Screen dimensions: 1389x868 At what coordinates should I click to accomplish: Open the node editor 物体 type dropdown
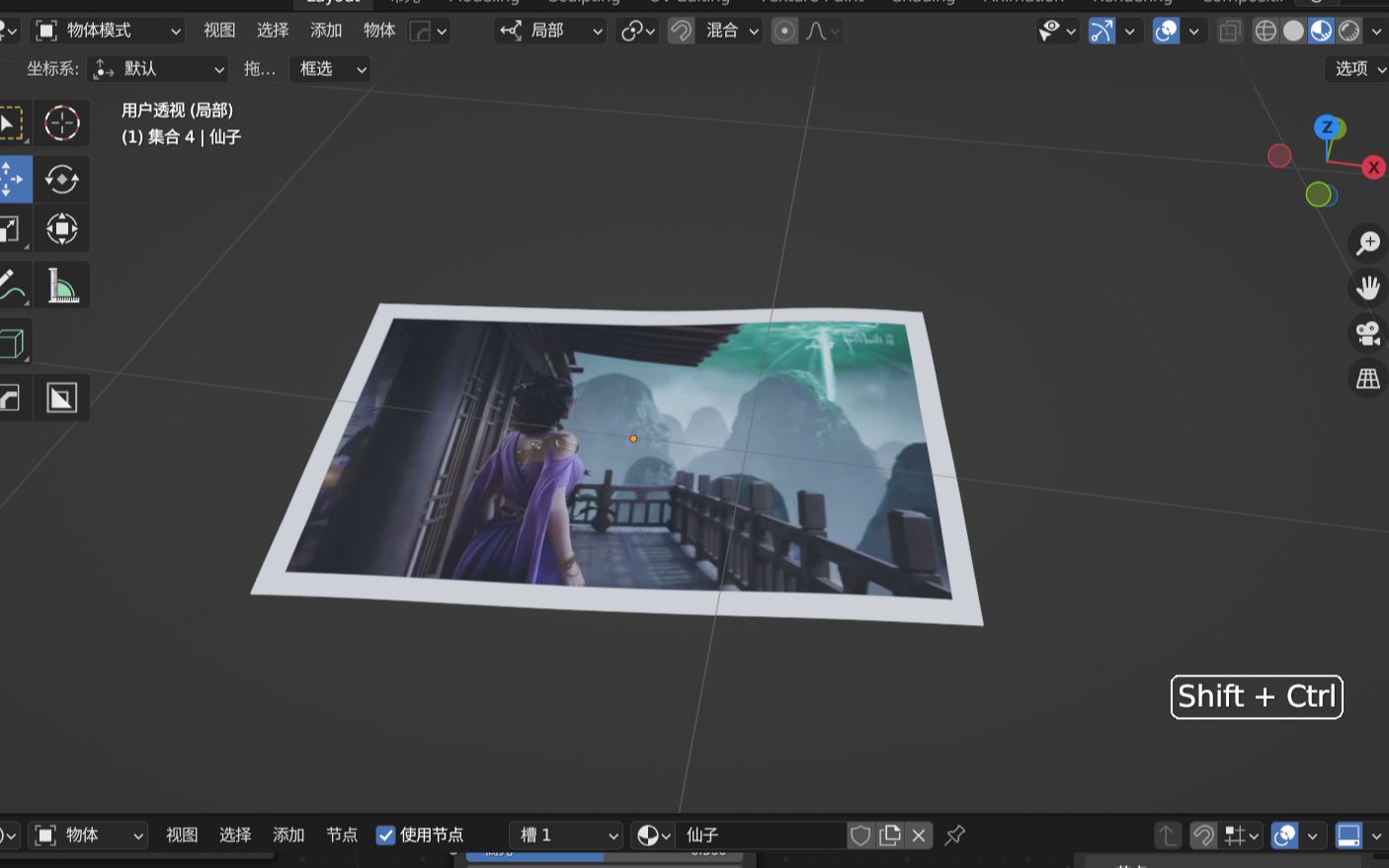(88, 835)
